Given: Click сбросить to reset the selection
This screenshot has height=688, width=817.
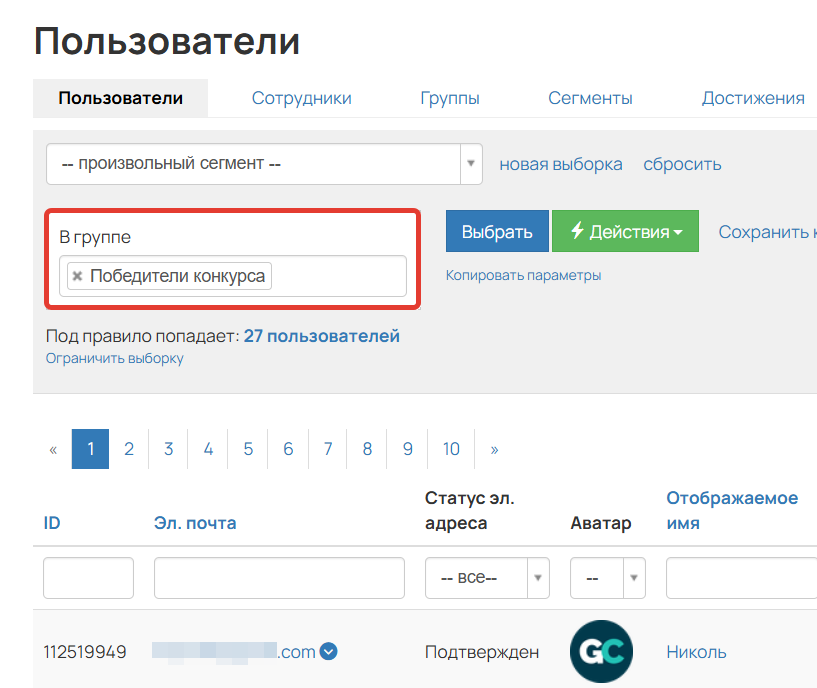Looking at the screenshot, I should [x=682, y=164].
